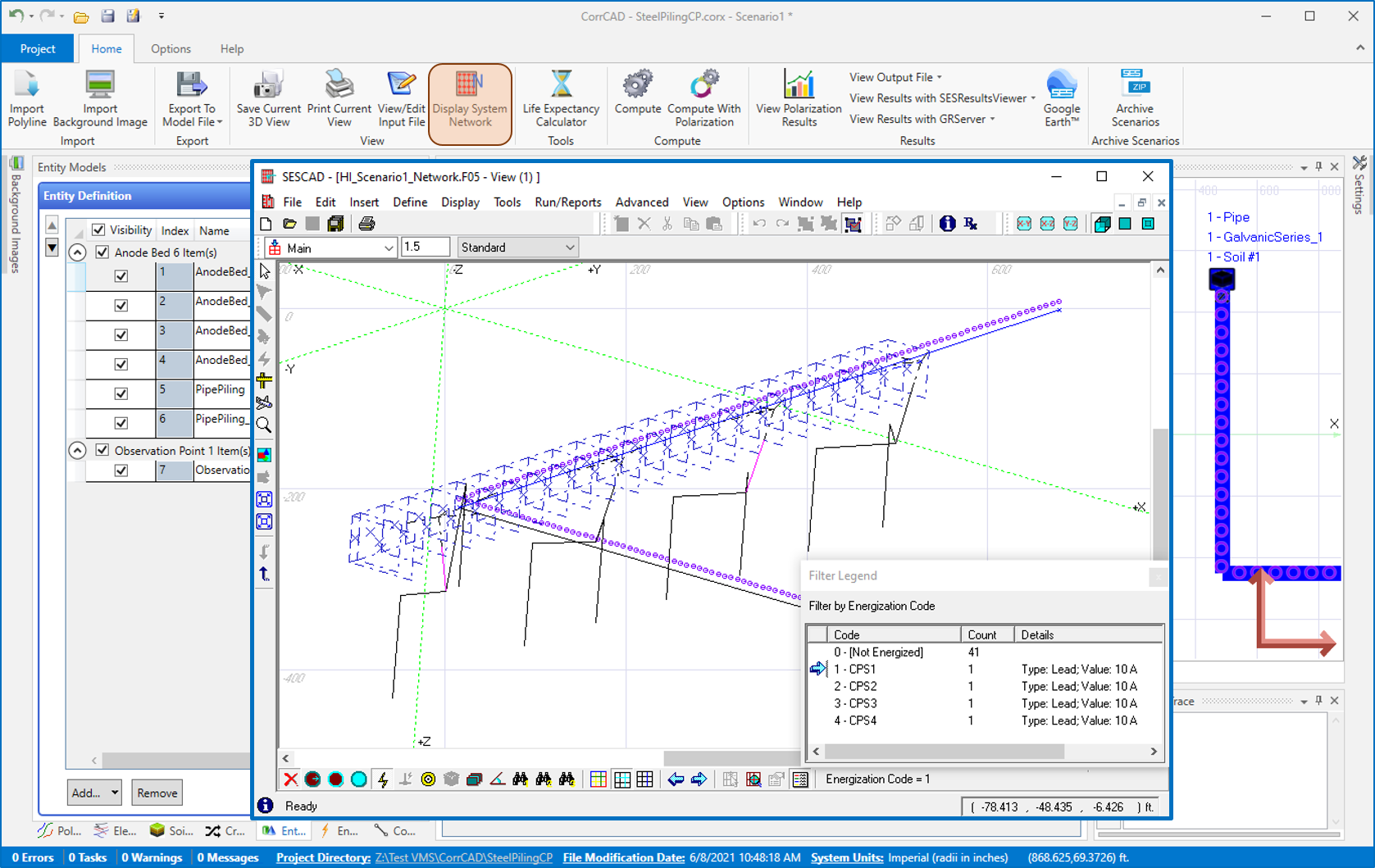Screen dimensions: 1375x868
Task: Switch to the Options ribbon tab
Action: [171, 48]
